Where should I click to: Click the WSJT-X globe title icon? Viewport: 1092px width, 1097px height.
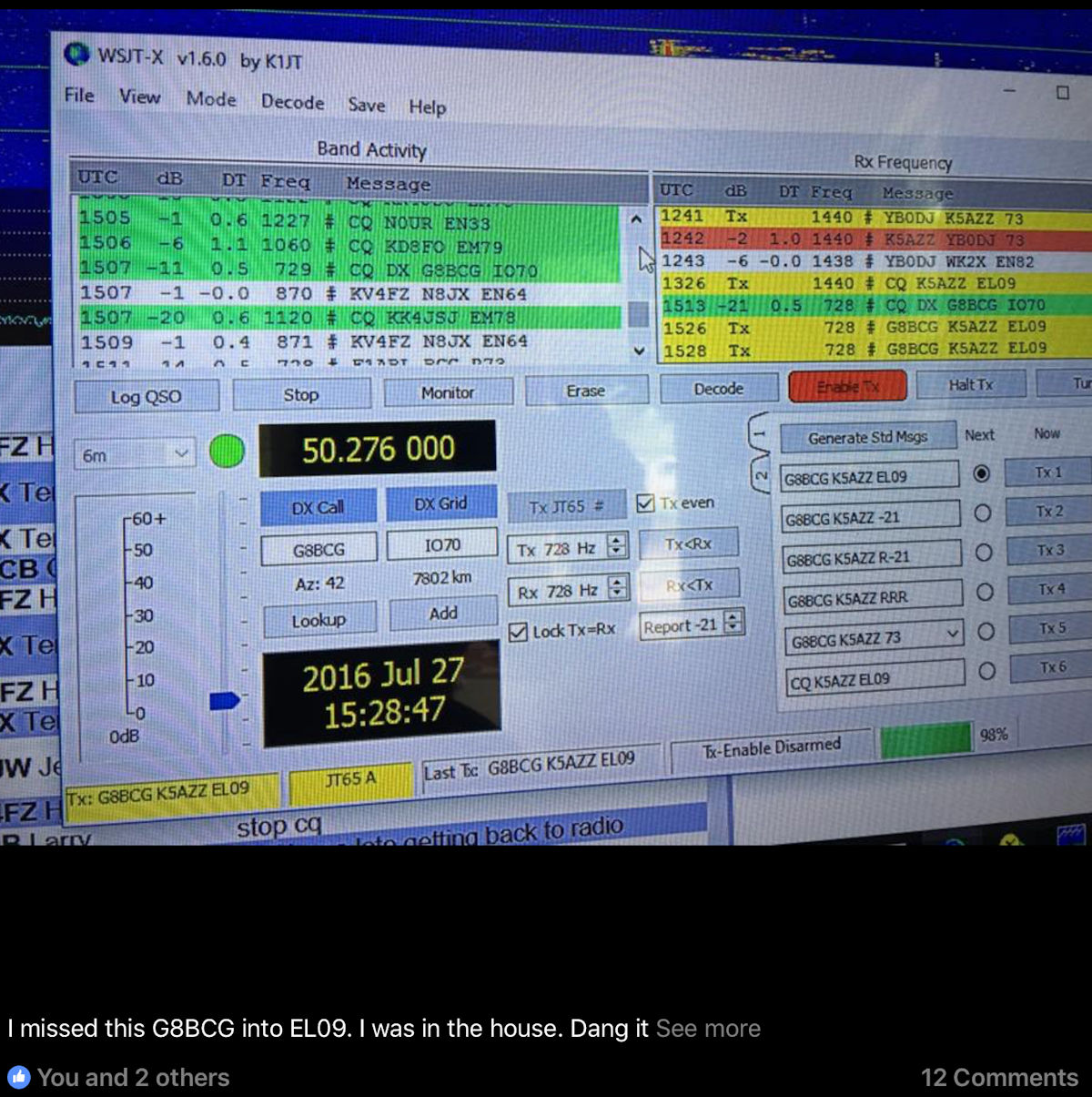pyautogui.click(x=77, y=53)
